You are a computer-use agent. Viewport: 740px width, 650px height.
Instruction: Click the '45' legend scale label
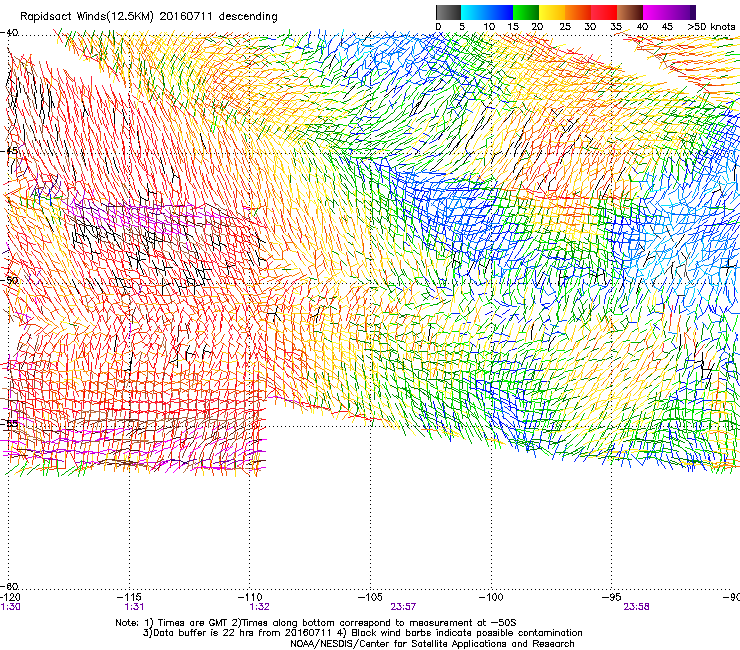pyautogui.click(x=667, y=26)
